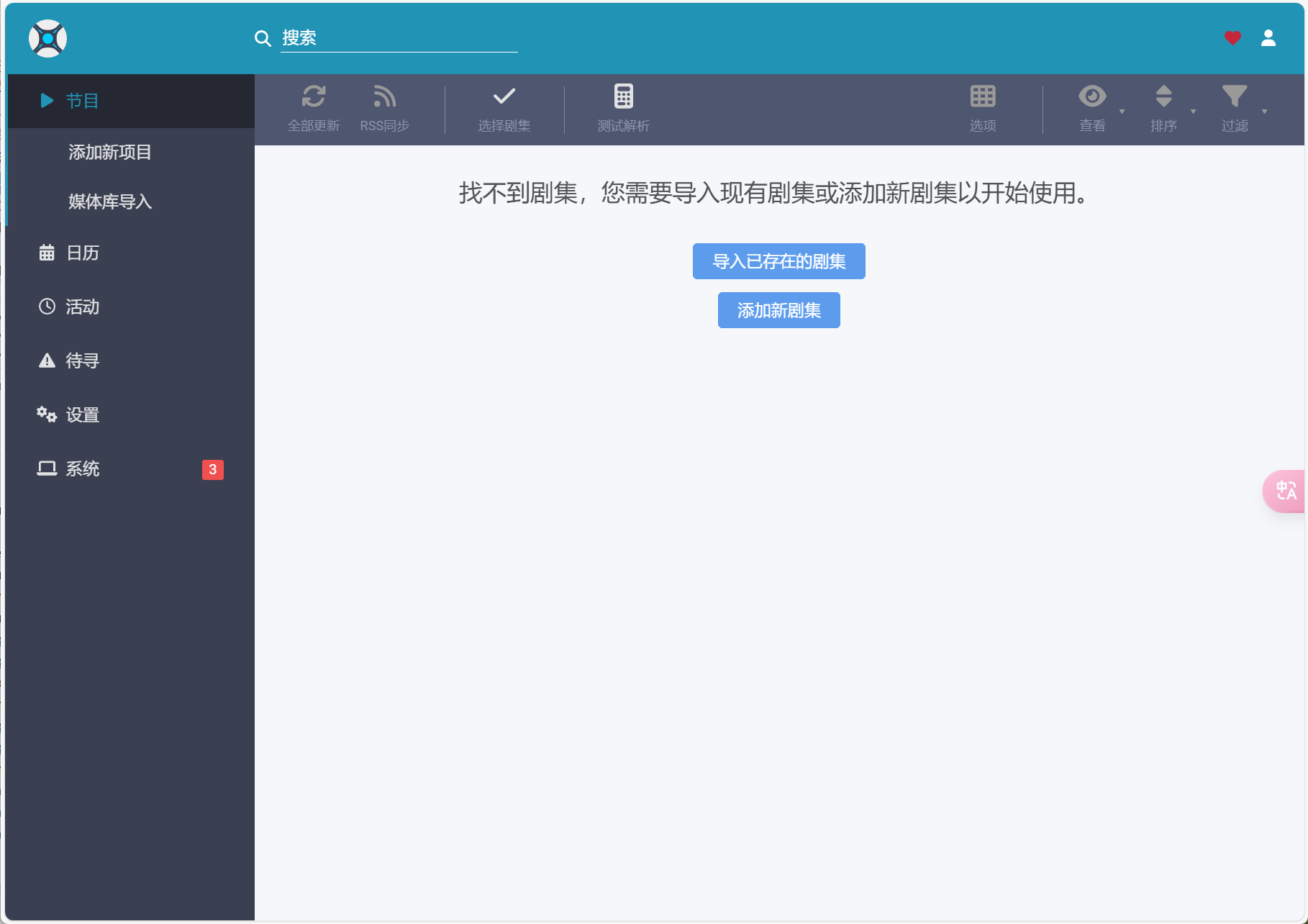This screenshot has width=1308, height=924.
Task: Expand the dropdown arrow beside 过滤
Action: coord(1264,112)
